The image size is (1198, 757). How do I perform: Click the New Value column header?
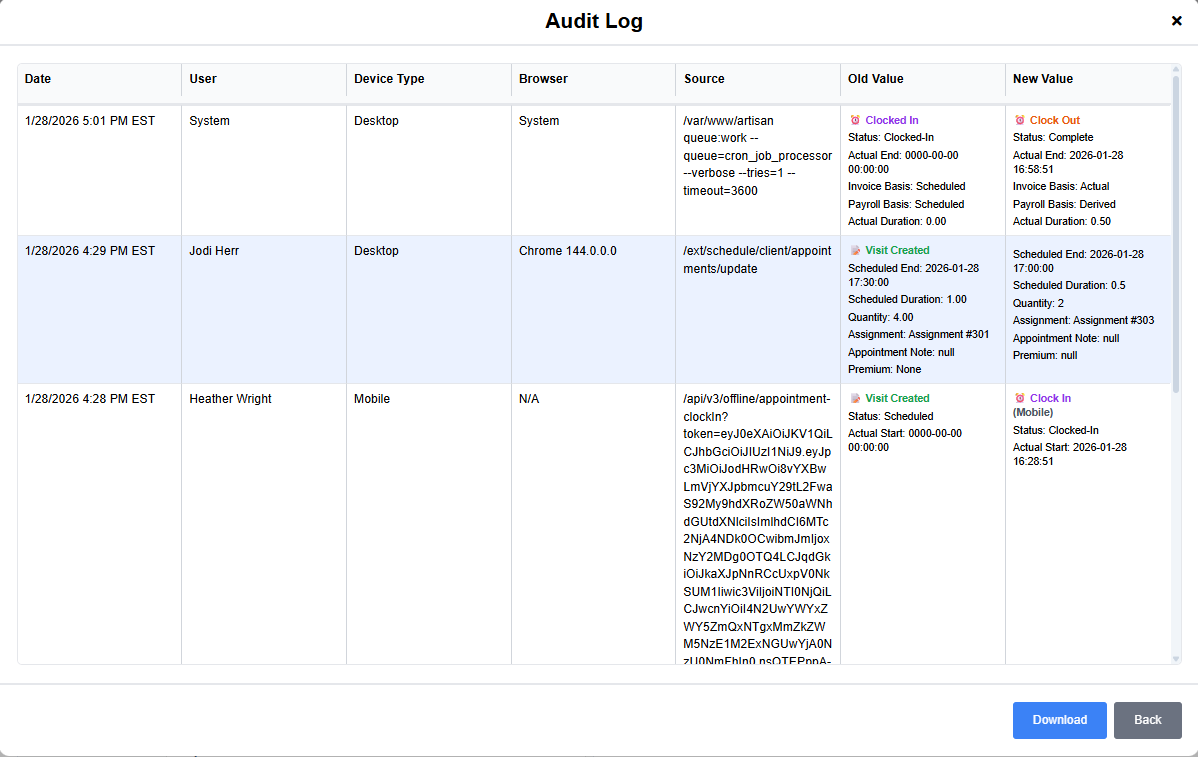(x=1042, y=79)
